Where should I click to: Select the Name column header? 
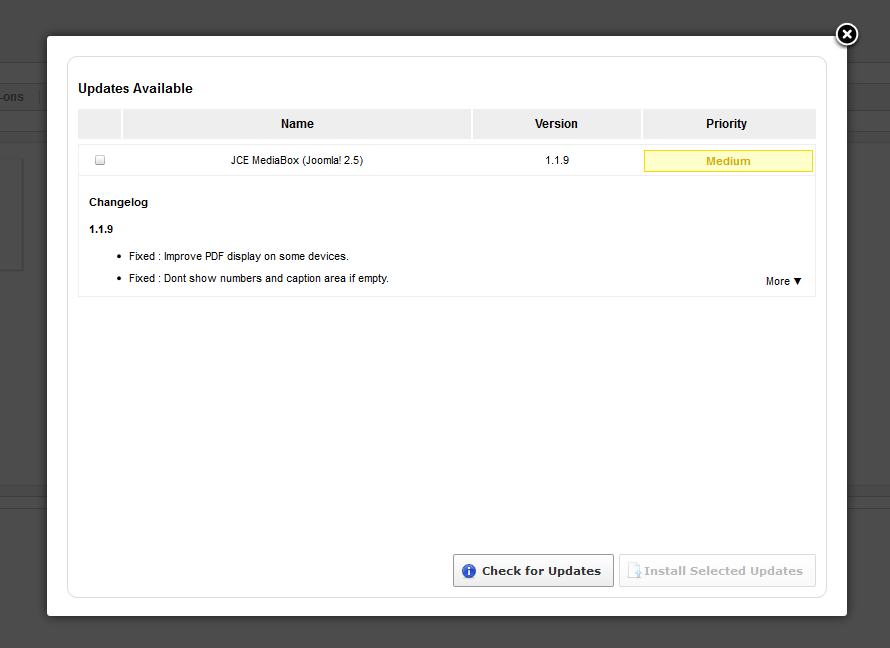[x=297, y=124]
